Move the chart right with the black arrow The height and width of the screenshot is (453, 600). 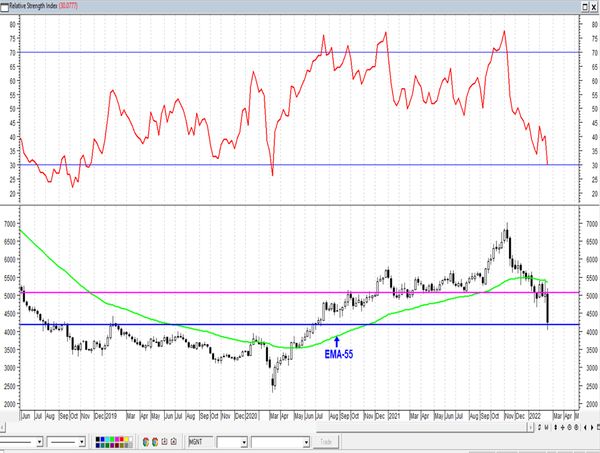[592, 427]
